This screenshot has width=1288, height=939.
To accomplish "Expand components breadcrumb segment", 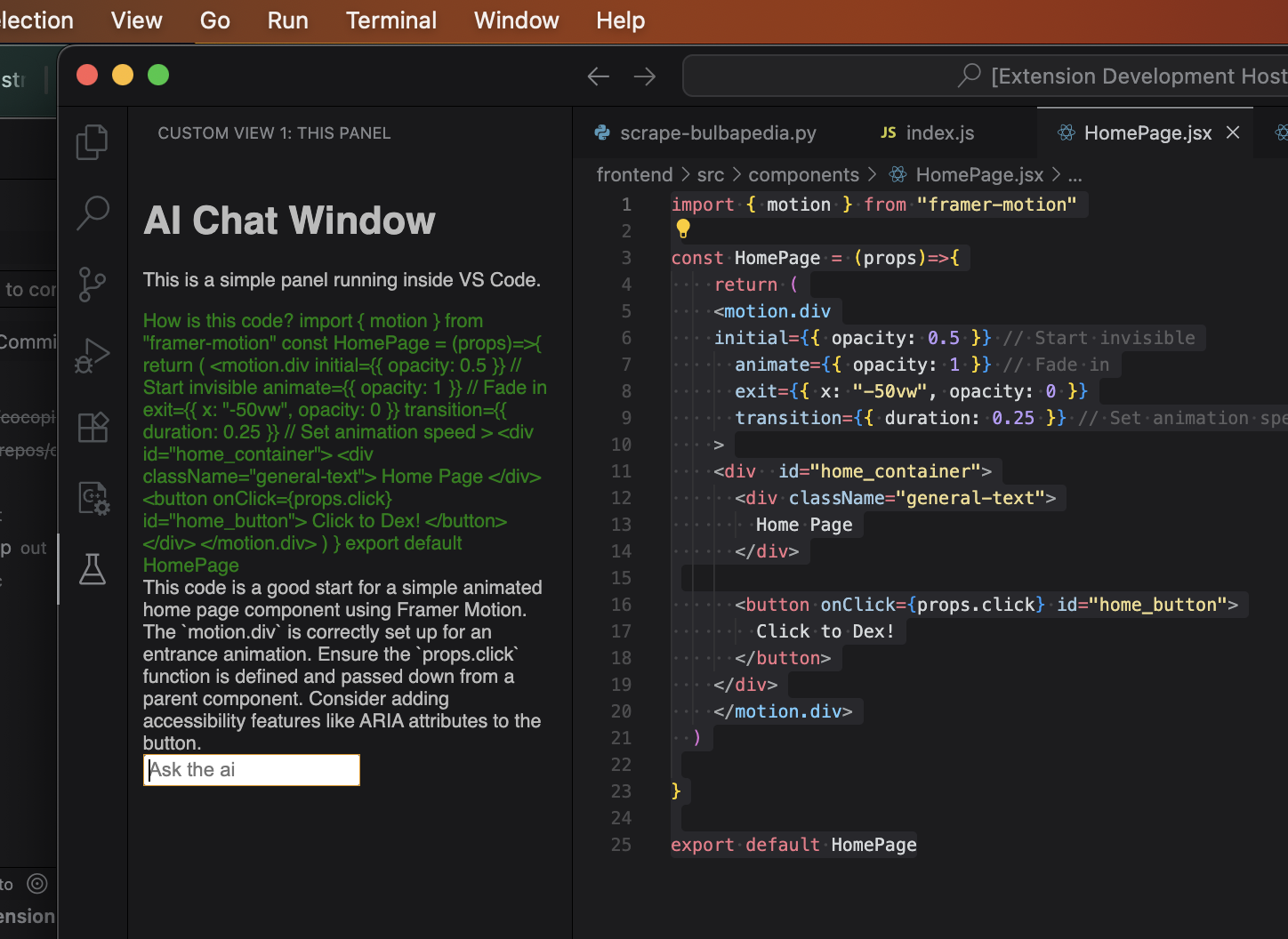I will point(803,175).
